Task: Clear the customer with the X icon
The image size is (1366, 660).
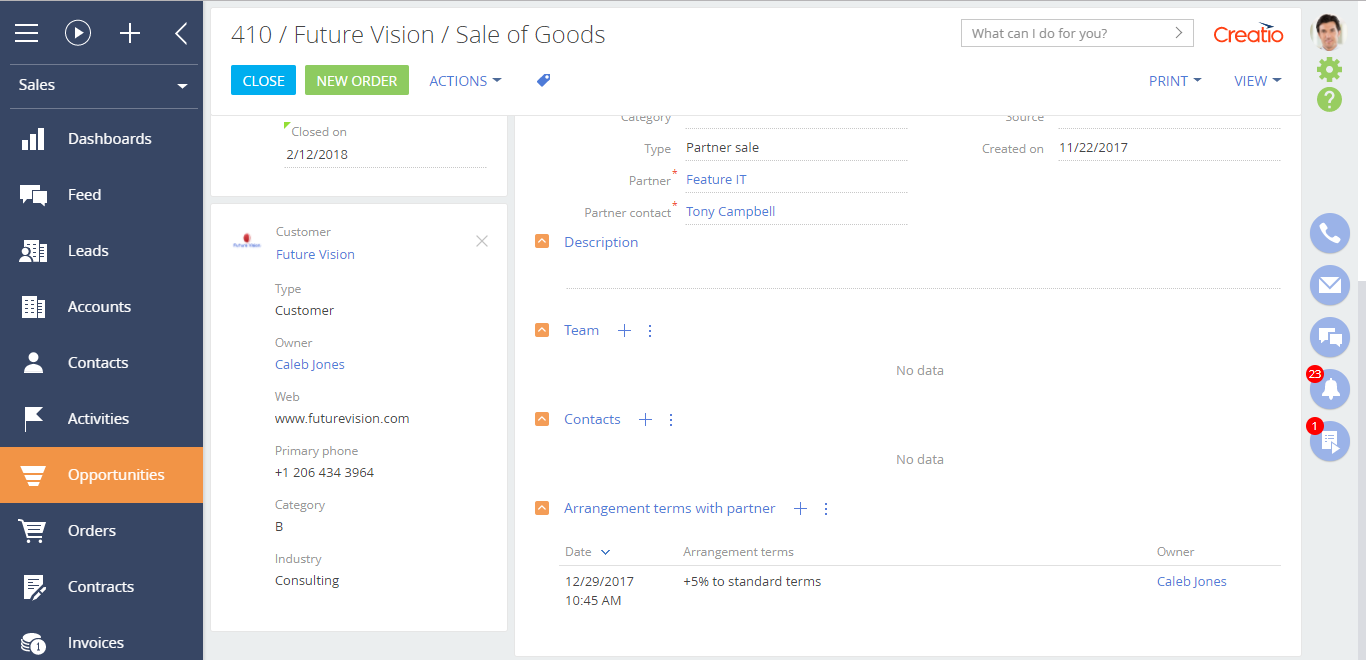Action: coord(482,241)
